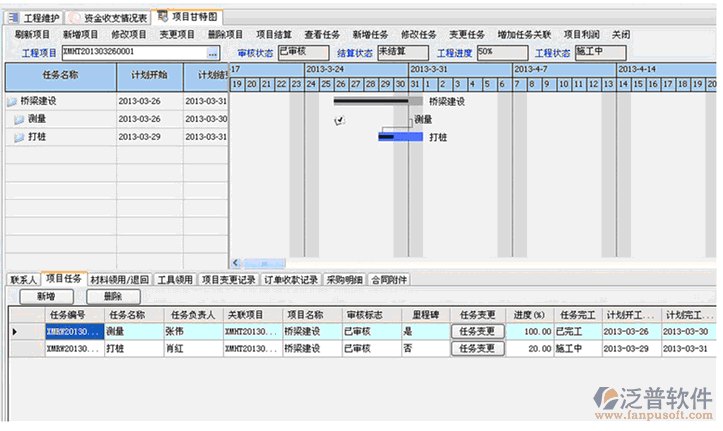Click the blue 打桩 progress bar
723x431 pixels.
click(x=400, y=137)
